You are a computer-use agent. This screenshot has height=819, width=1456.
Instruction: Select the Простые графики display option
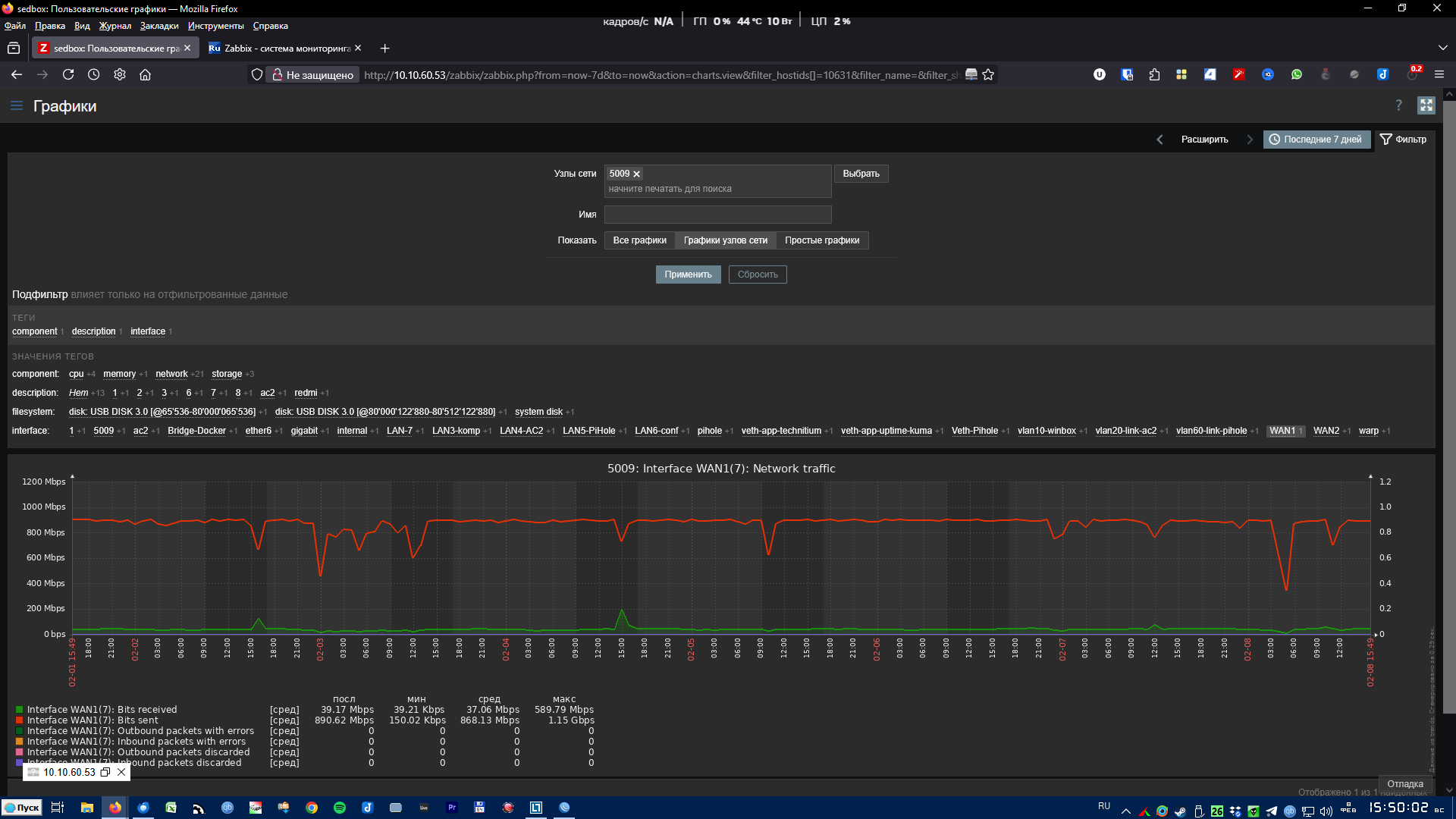[822, 240]
